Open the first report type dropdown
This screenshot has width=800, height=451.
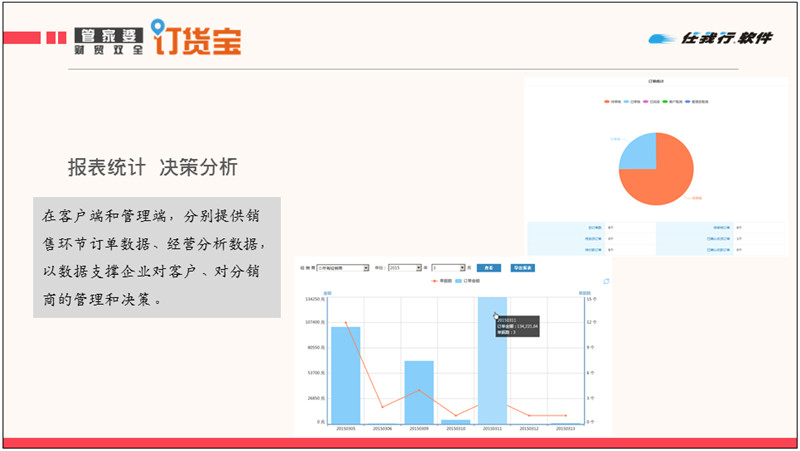pos(343,268)
